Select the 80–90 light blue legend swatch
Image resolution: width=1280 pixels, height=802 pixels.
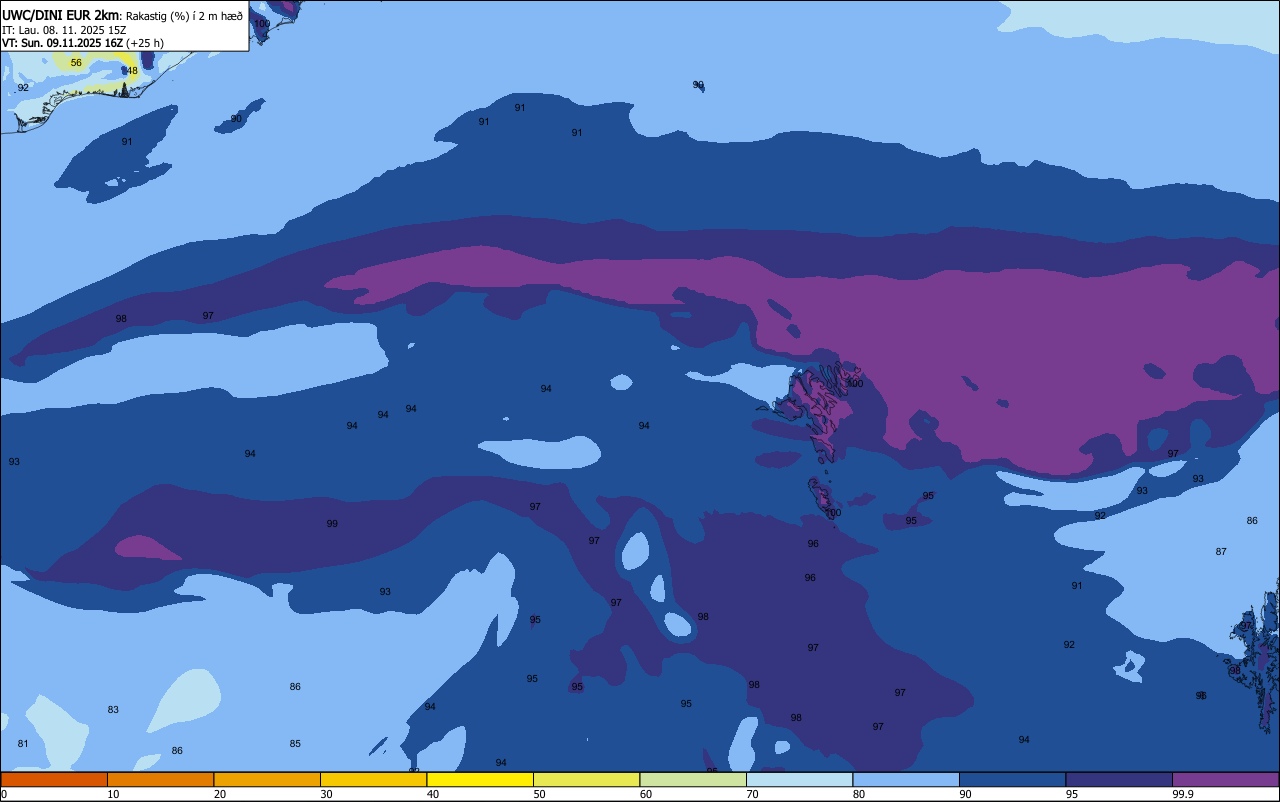click(906, 779)
